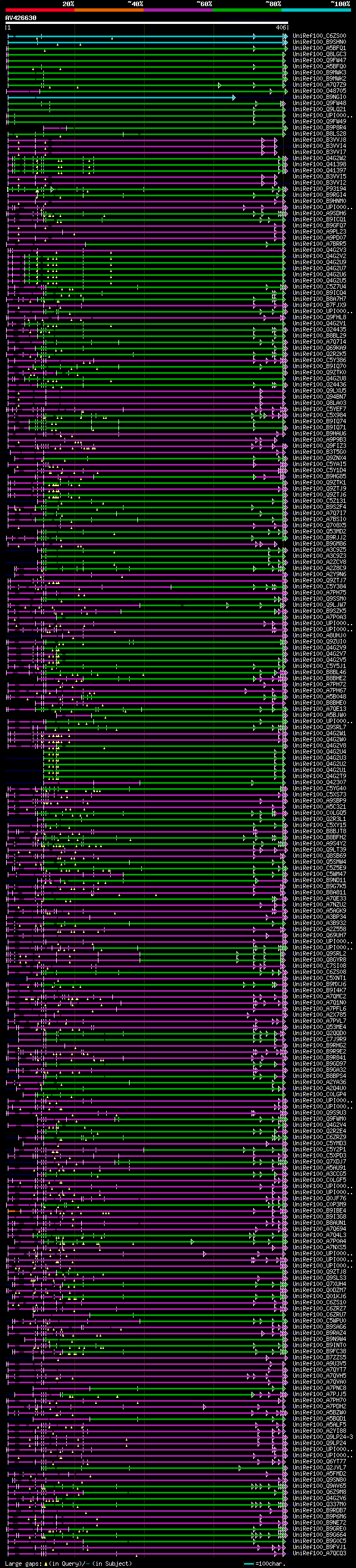Click the UniRef100_Q41398 label
The height and width of the screenshot is (1568, 356).
point(319,164)
